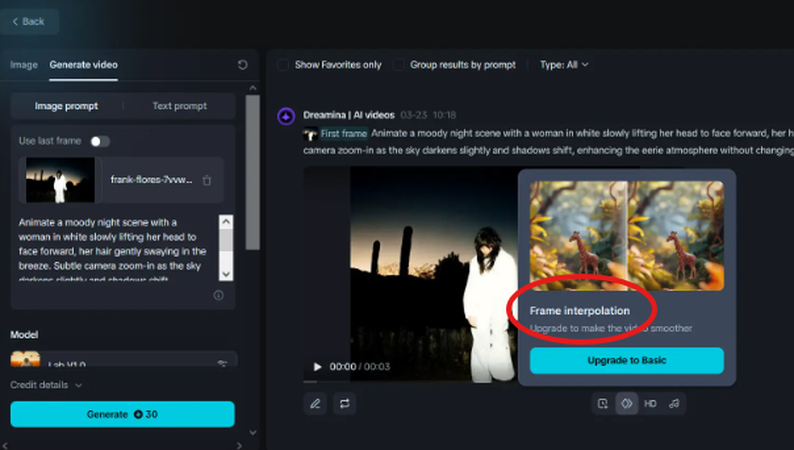Click the Dreamina AI videos avatar icon
Image resolution: width=794 pixels, height=450 pixels.
point(286,116)
